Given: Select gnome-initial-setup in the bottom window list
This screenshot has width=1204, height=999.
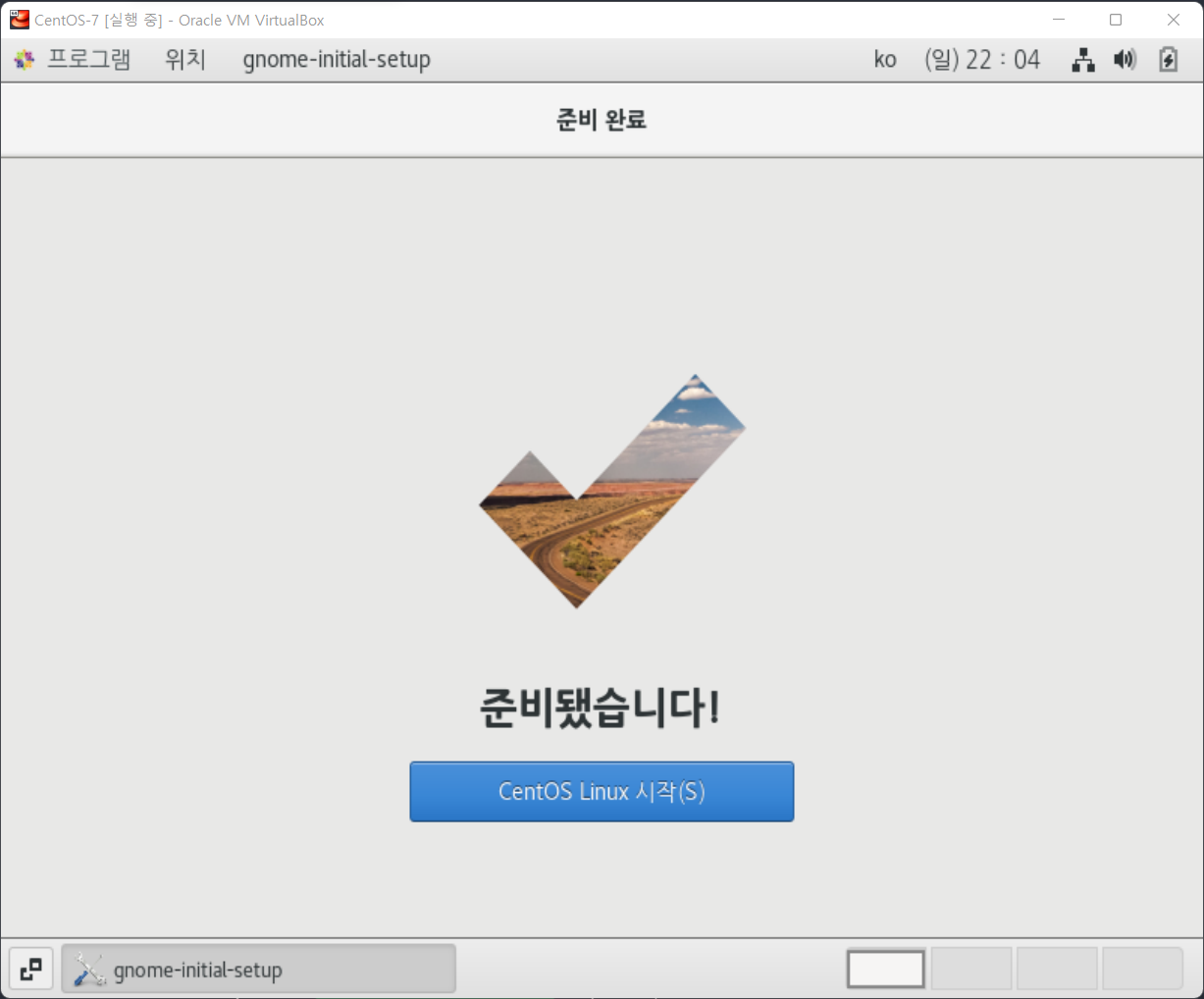Looking at the screenshot, I should tap(259, 970).
